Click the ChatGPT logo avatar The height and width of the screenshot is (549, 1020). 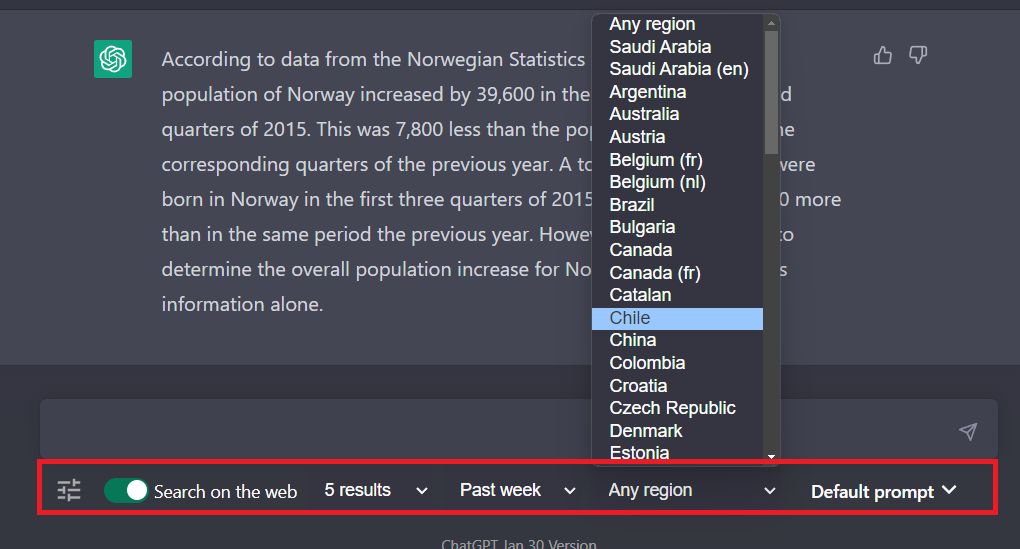113,59
